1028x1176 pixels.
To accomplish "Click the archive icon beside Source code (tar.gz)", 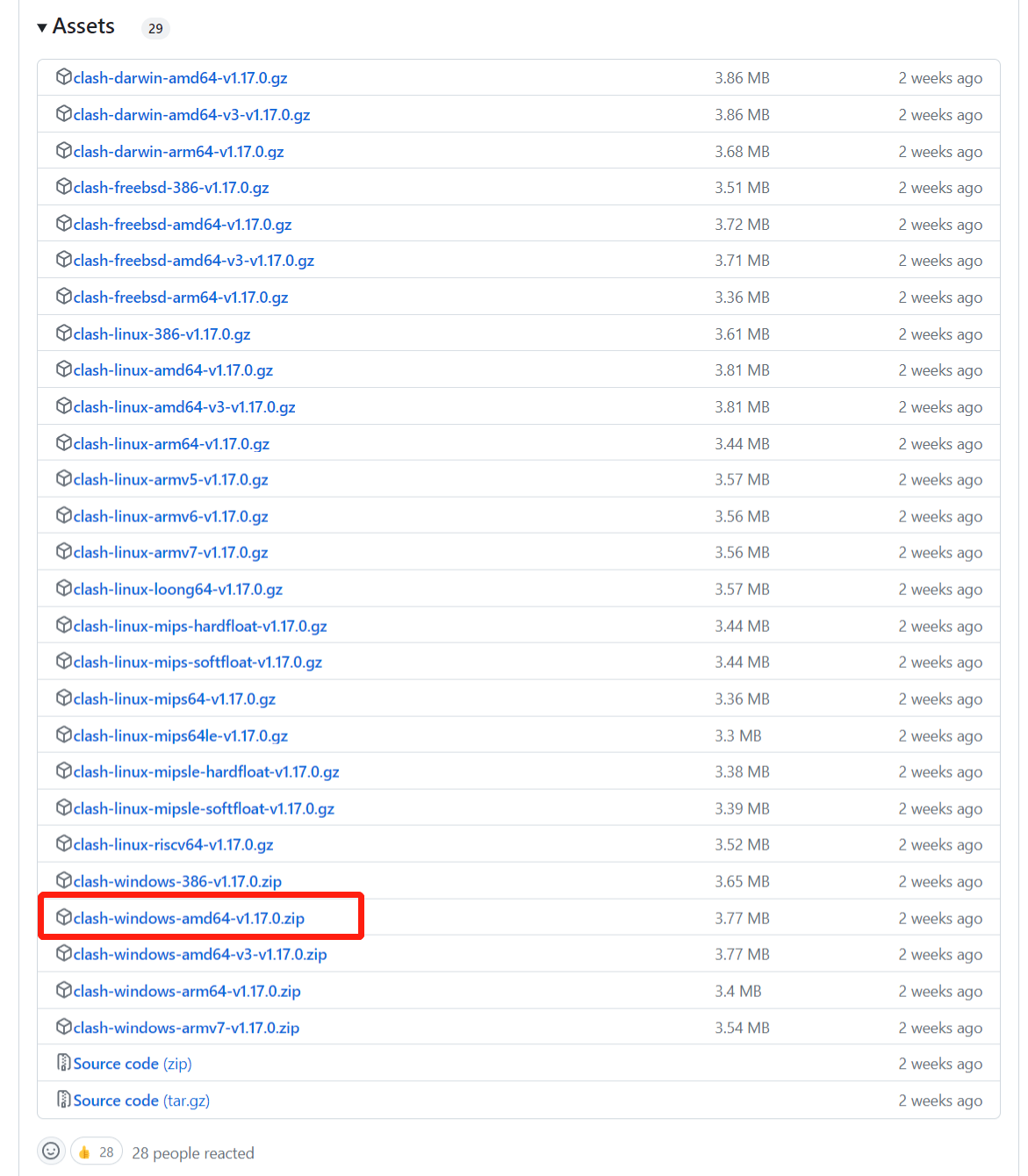I will (x=63, y=1100).
